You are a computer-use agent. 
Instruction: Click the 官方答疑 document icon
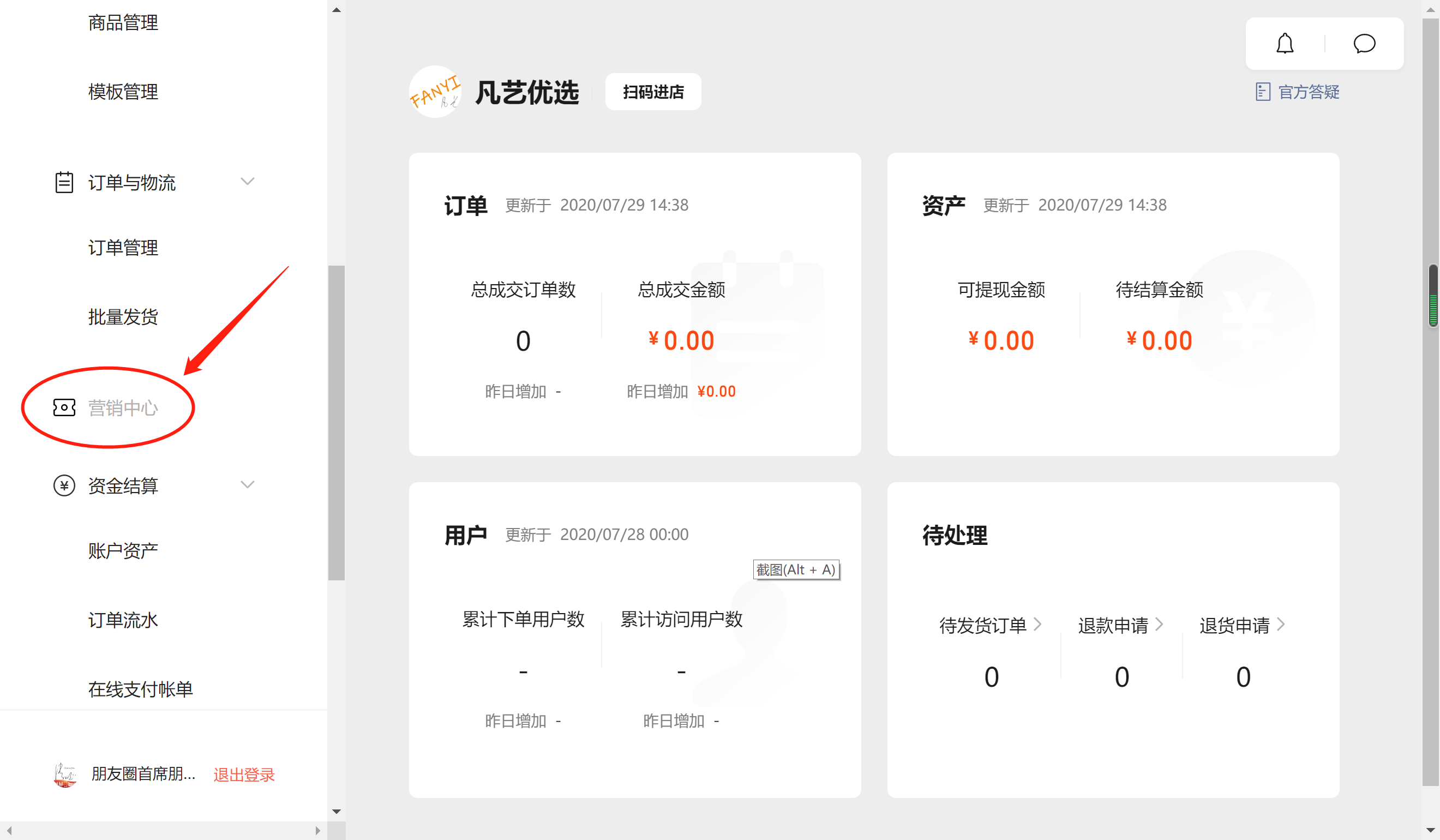click(x=1262, y=92)
